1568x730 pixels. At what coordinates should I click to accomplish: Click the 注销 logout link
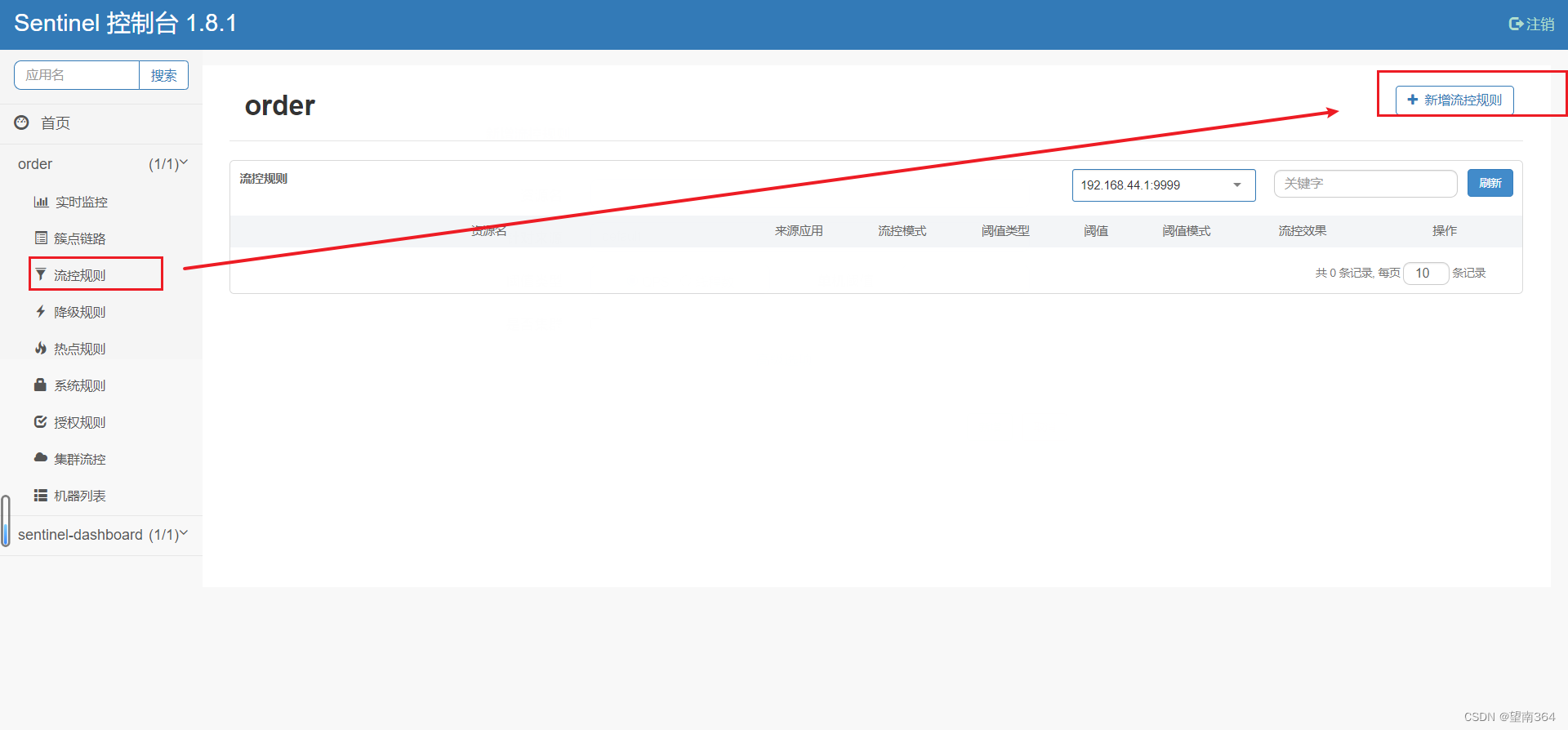coord(1532,24)
